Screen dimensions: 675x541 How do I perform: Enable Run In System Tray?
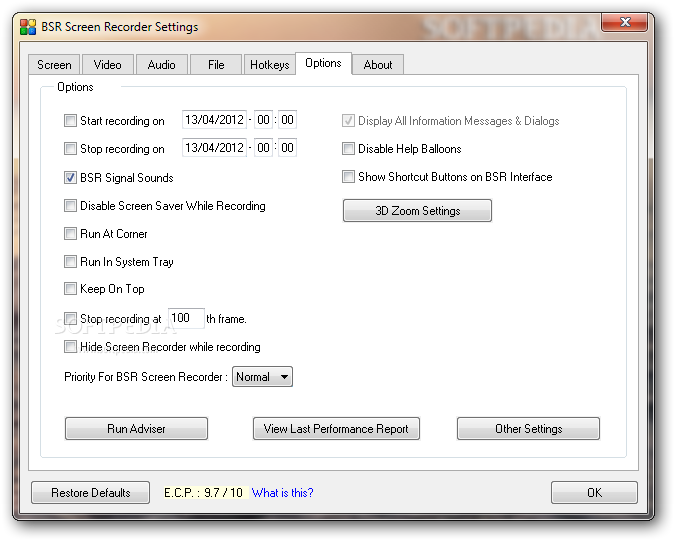pyautogui.click(x=70, y=261)
